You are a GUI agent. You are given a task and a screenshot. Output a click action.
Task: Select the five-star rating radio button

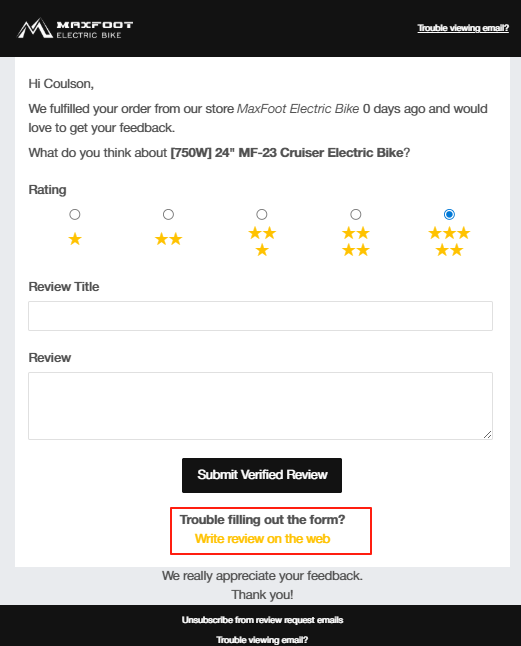(449, 214)
